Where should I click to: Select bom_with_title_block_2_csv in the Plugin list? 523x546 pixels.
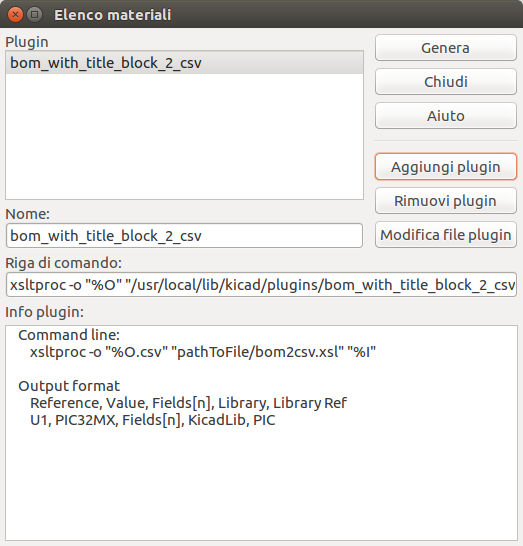click(x=184, y=63)
